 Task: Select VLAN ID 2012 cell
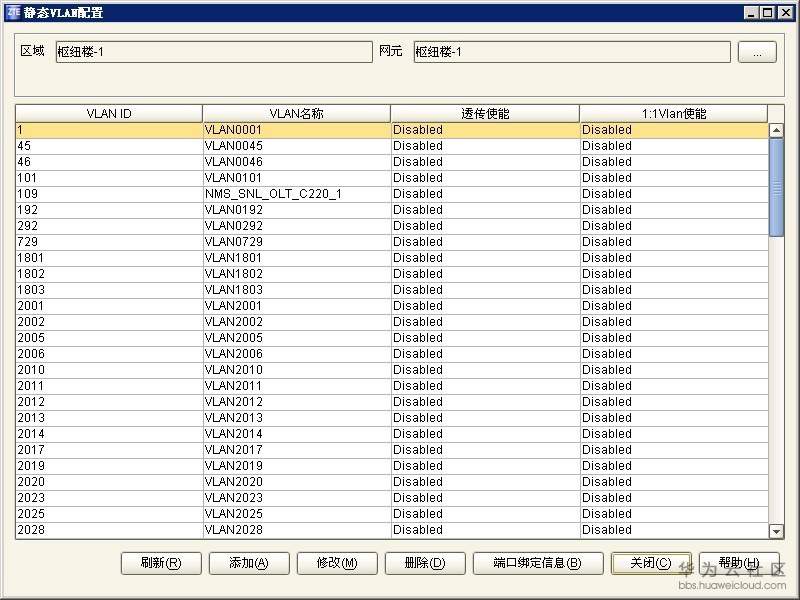pos(109,402)
